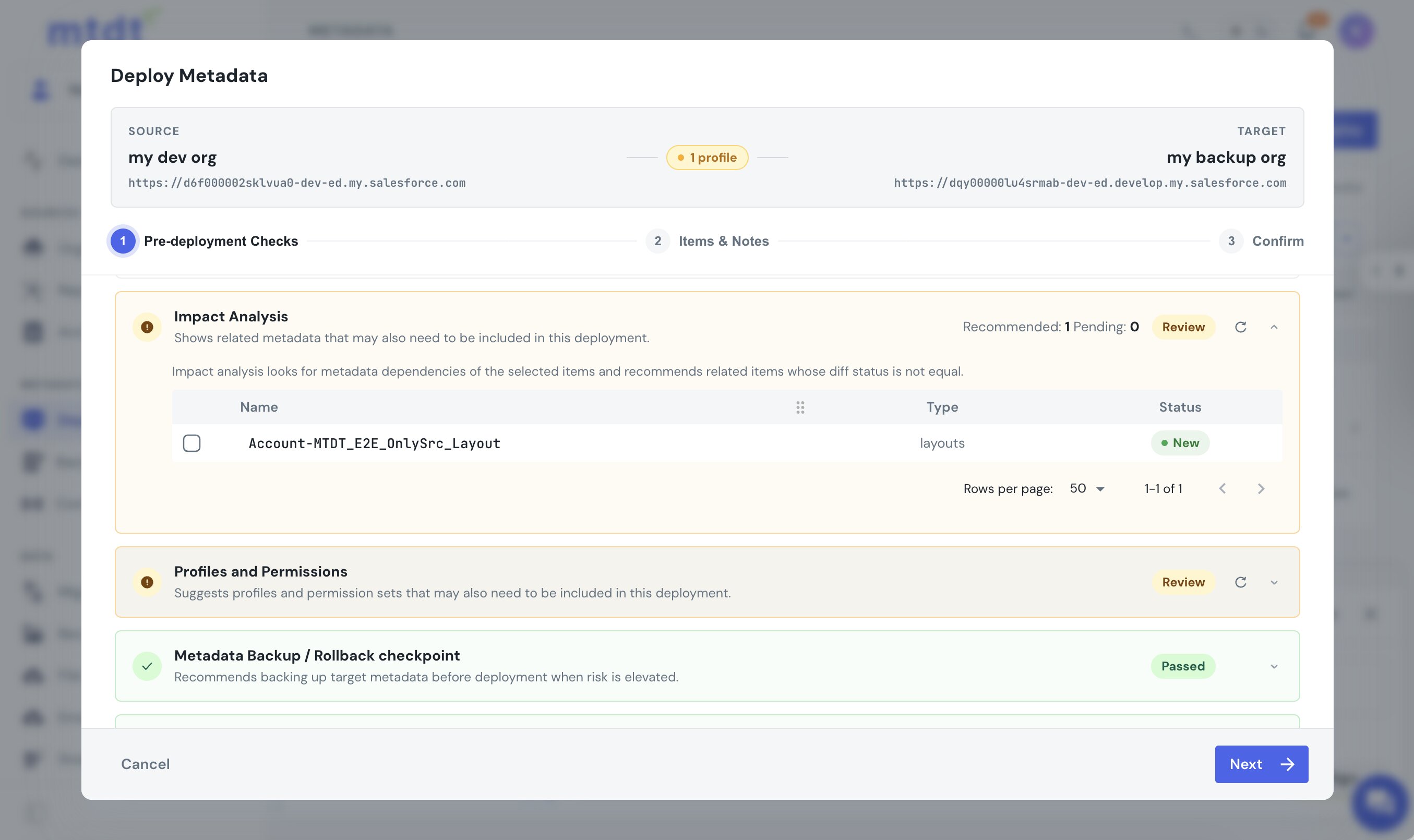The width and height of the screenshot is (1414, 840).
Task: Click the Profiles and Permissions warning icon
Action: [147, 582]
